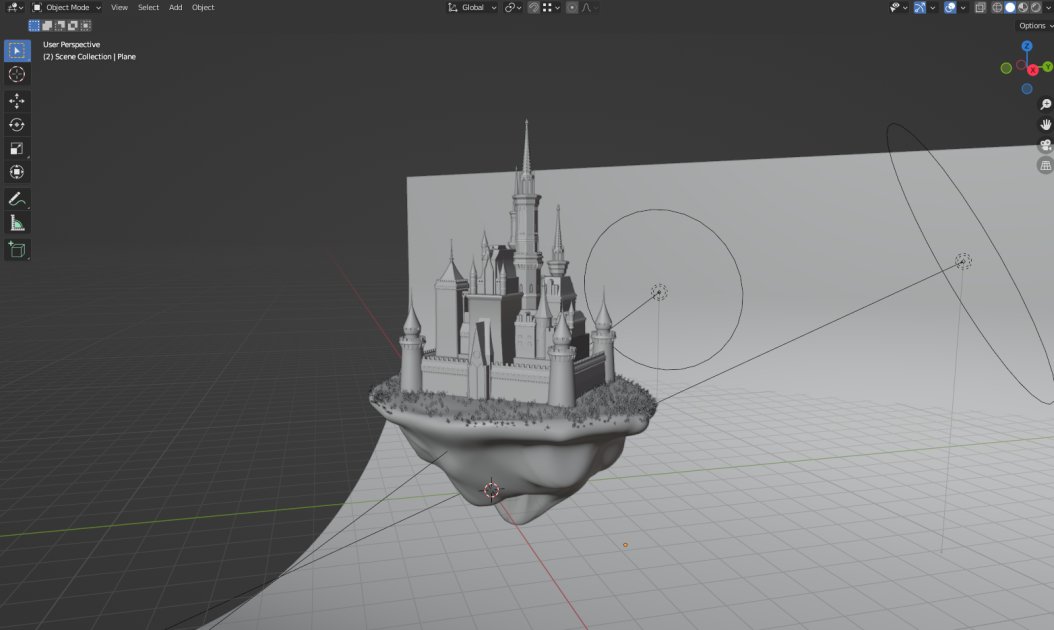Set selection mode to Subtract
Image resolution: width=1054 pixels, height=630 pixels.
60,26
